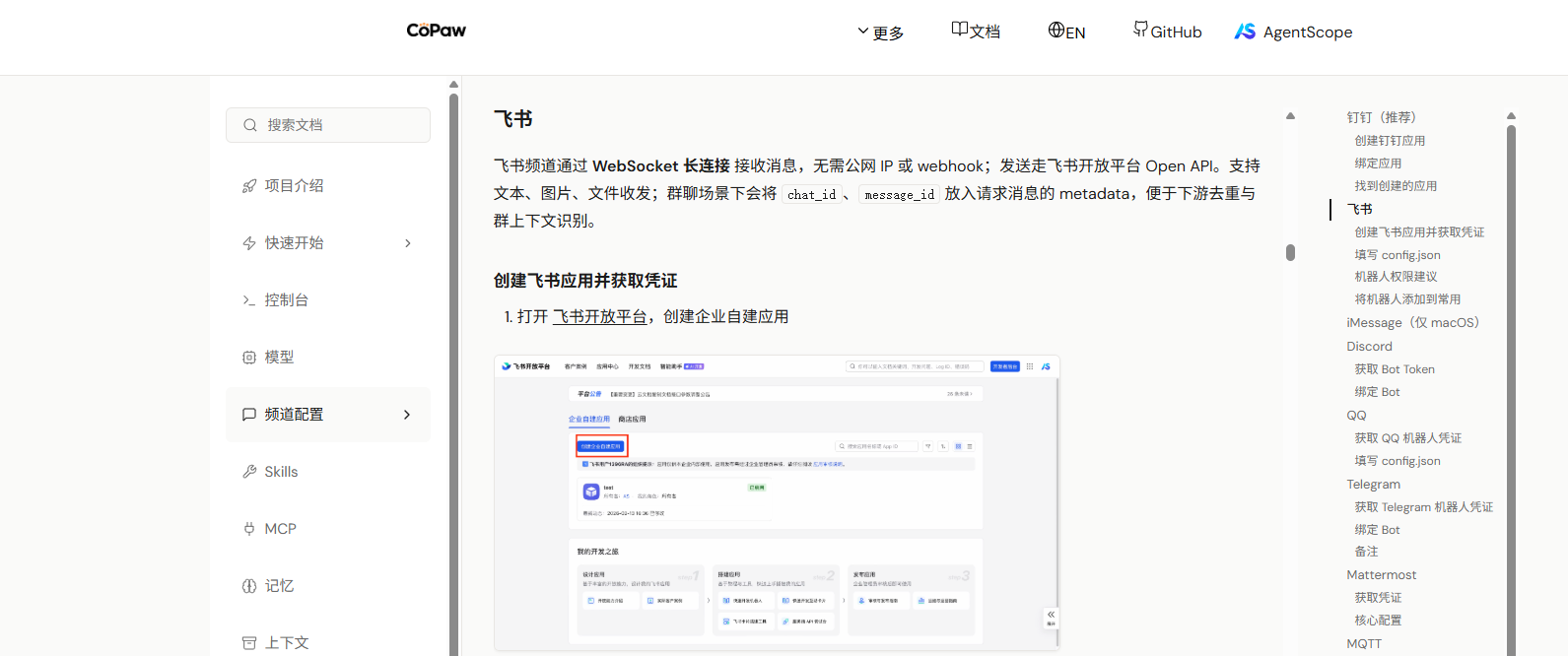Click the AgentScope logo icon

1245,32
